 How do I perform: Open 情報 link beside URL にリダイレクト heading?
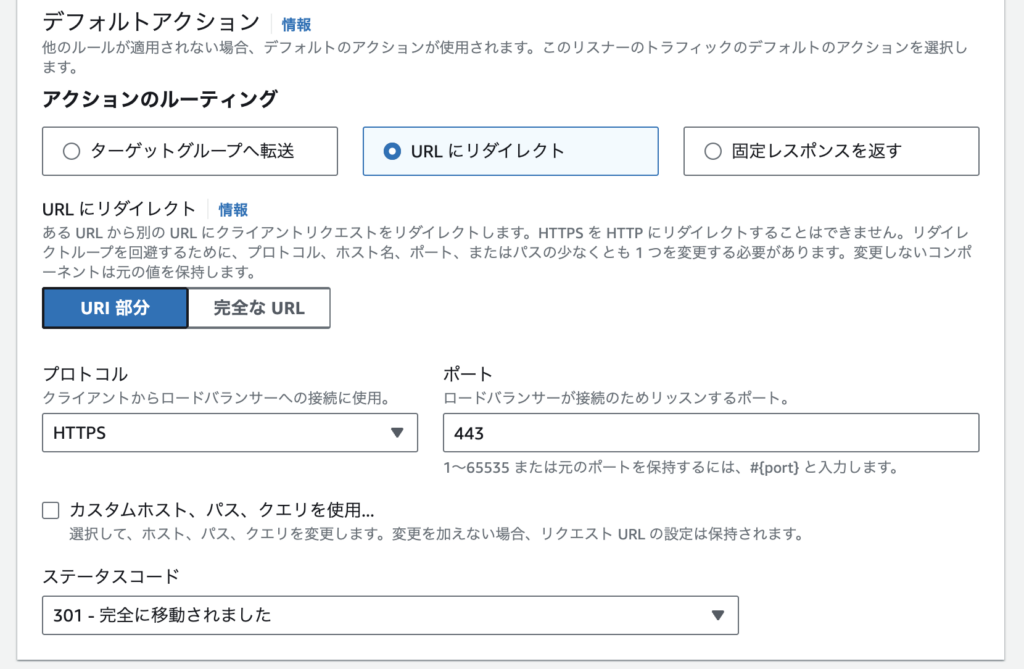[x=233, y=210]
